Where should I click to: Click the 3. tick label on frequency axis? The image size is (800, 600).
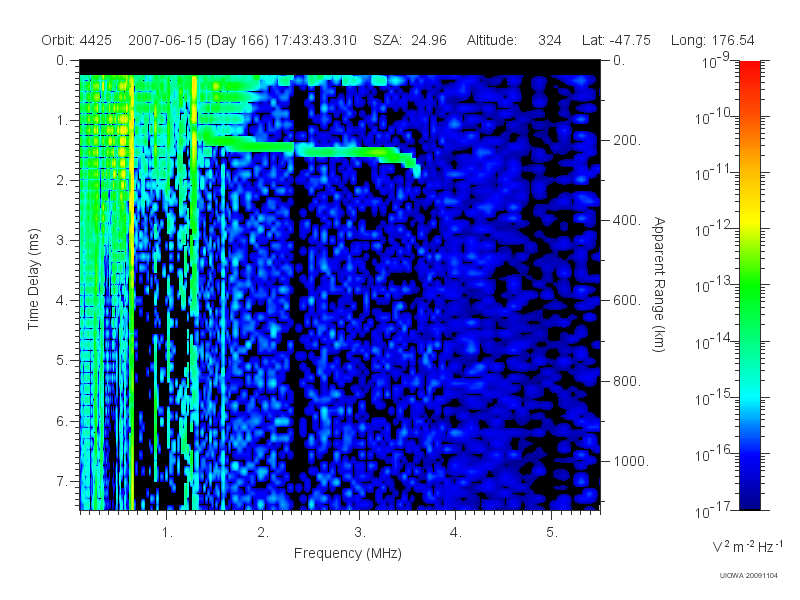pyautogui.click(x=360, y=533)
